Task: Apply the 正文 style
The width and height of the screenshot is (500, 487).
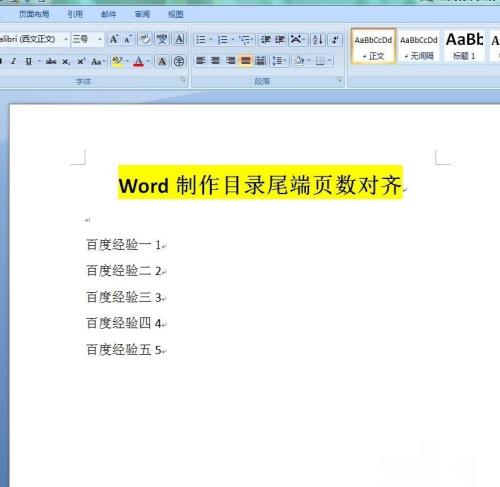Action: click(373, 46)
